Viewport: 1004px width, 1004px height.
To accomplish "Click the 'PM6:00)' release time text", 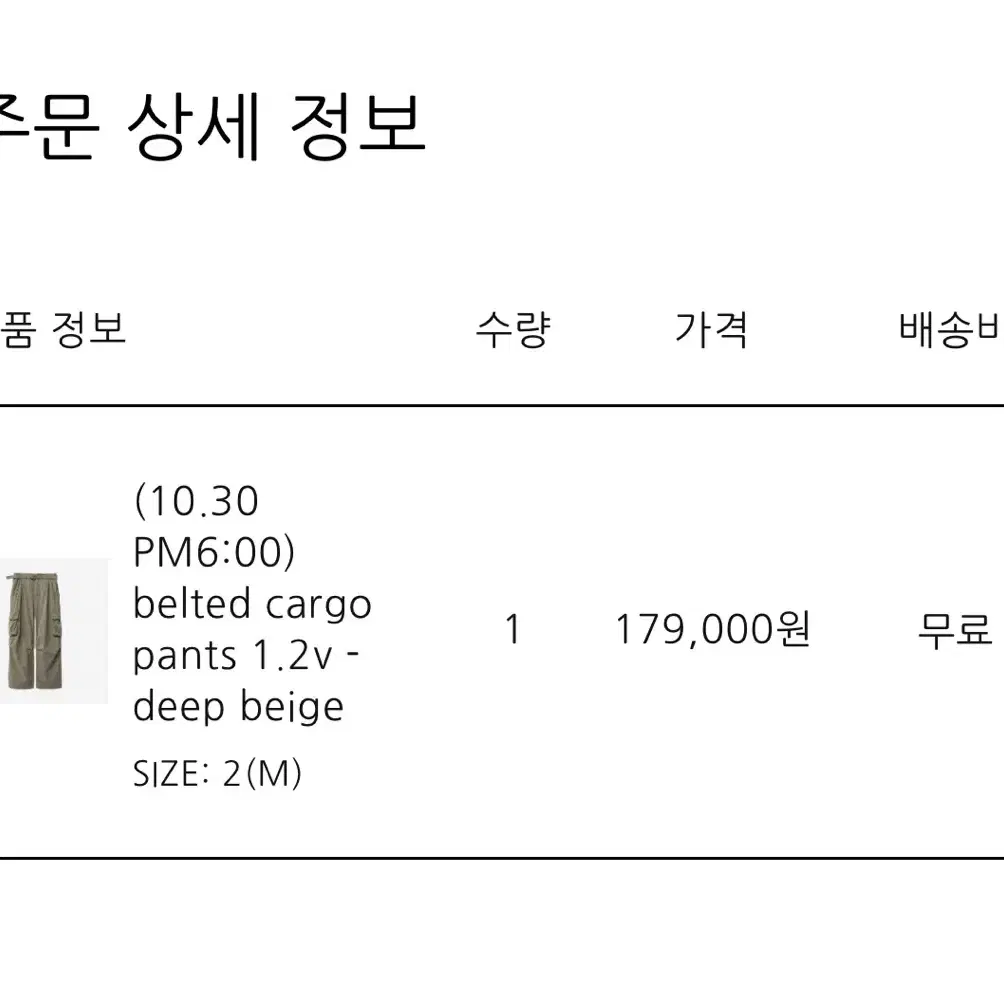I will pyautogui.click(x=214, y=552).
